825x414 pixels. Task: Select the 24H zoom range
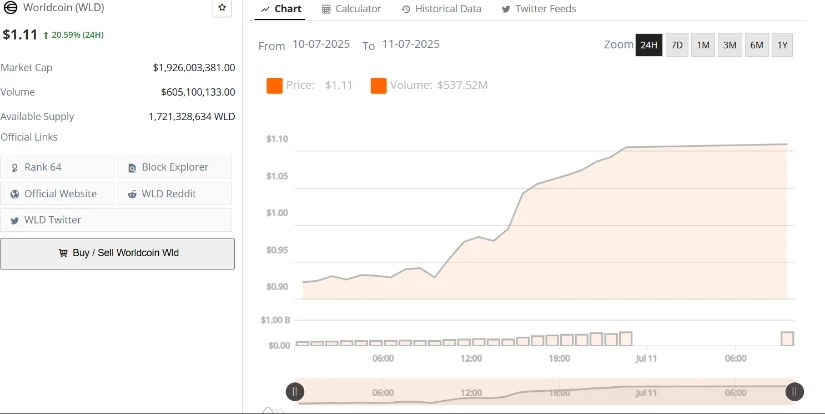point(649,46)
